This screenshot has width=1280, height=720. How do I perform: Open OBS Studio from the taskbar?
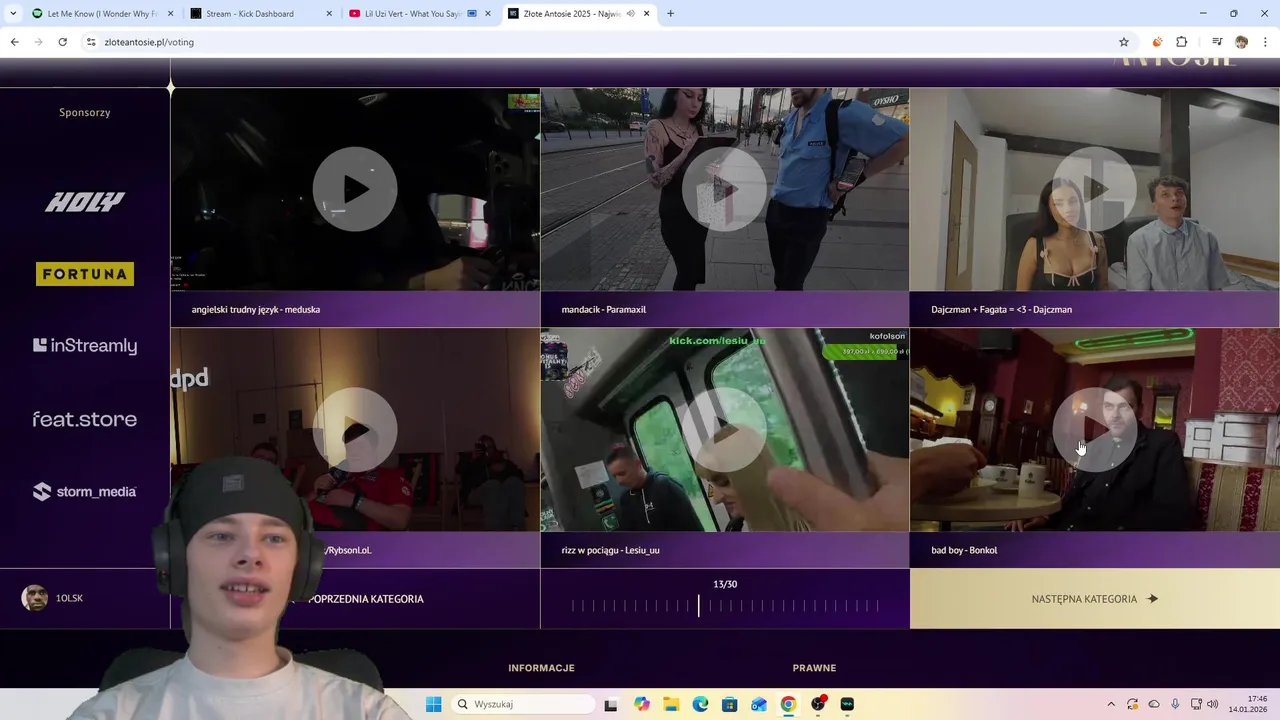818,704
